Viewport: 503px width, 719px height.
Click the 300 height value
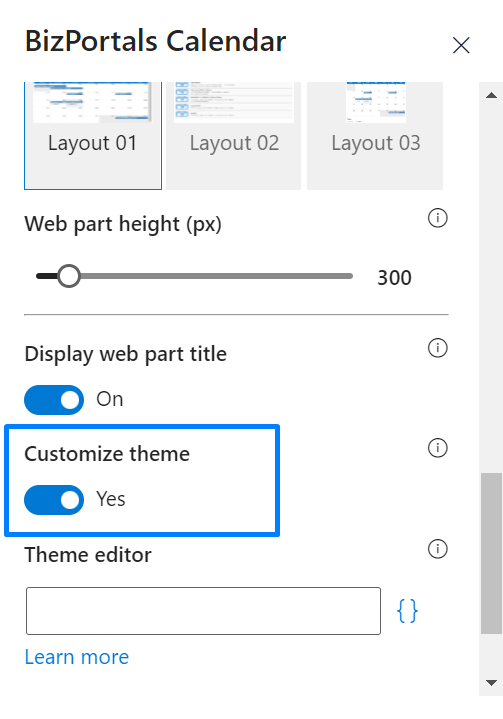[394, 278]
